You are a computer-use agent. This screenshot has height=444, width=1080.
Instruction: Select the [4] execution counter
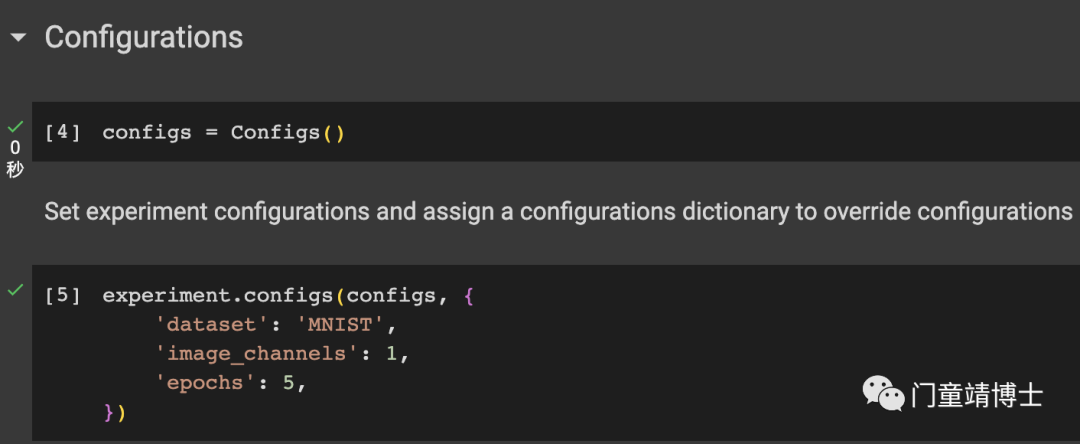pyautogui.click(x=63, y=132)
